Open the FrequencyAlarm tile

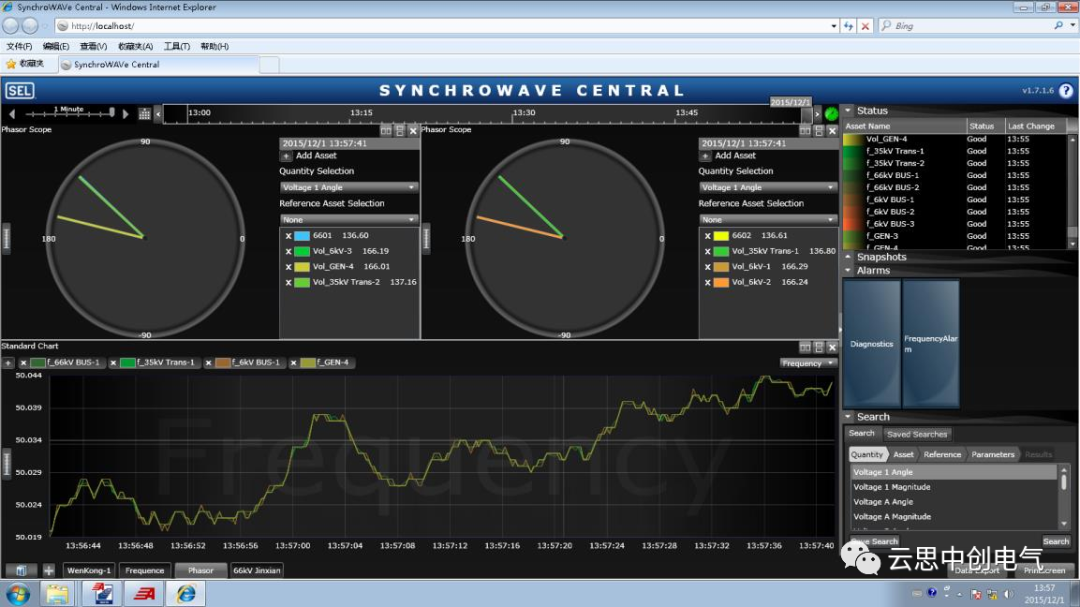[x=931, y=344]
